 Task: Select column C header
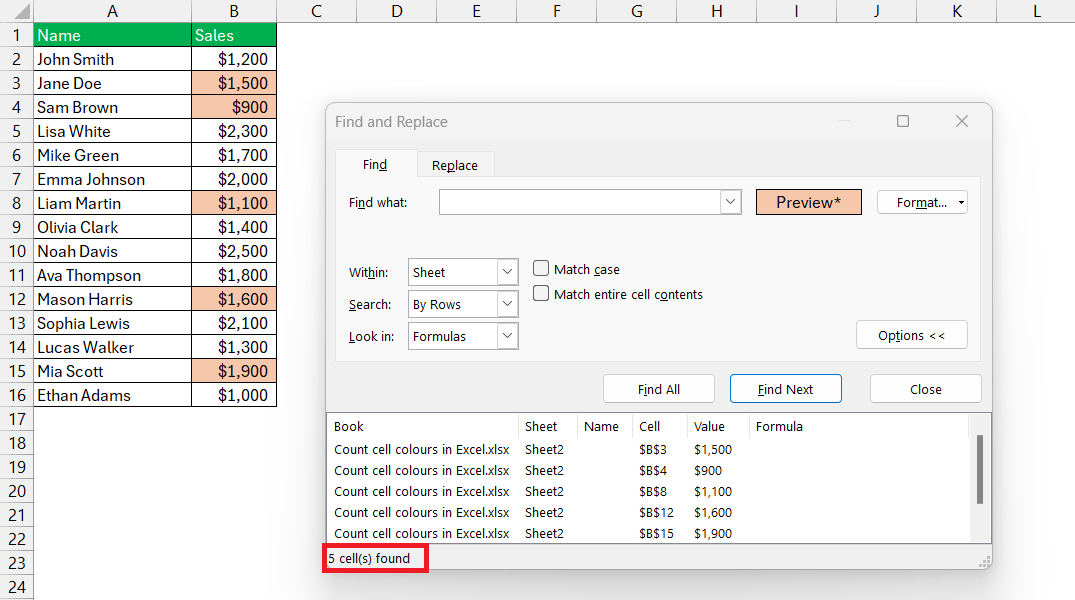(316, 12)
